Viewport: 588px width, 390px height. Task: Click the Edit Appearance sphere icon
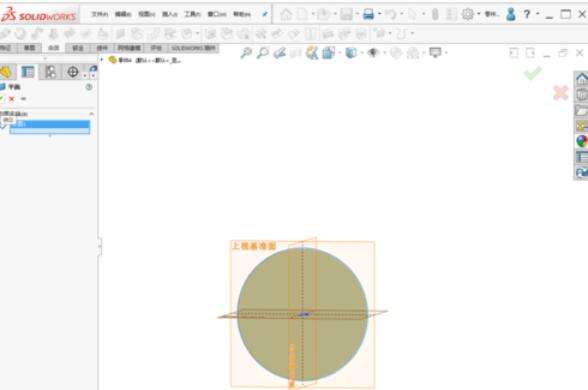click(x=396, y=53)
